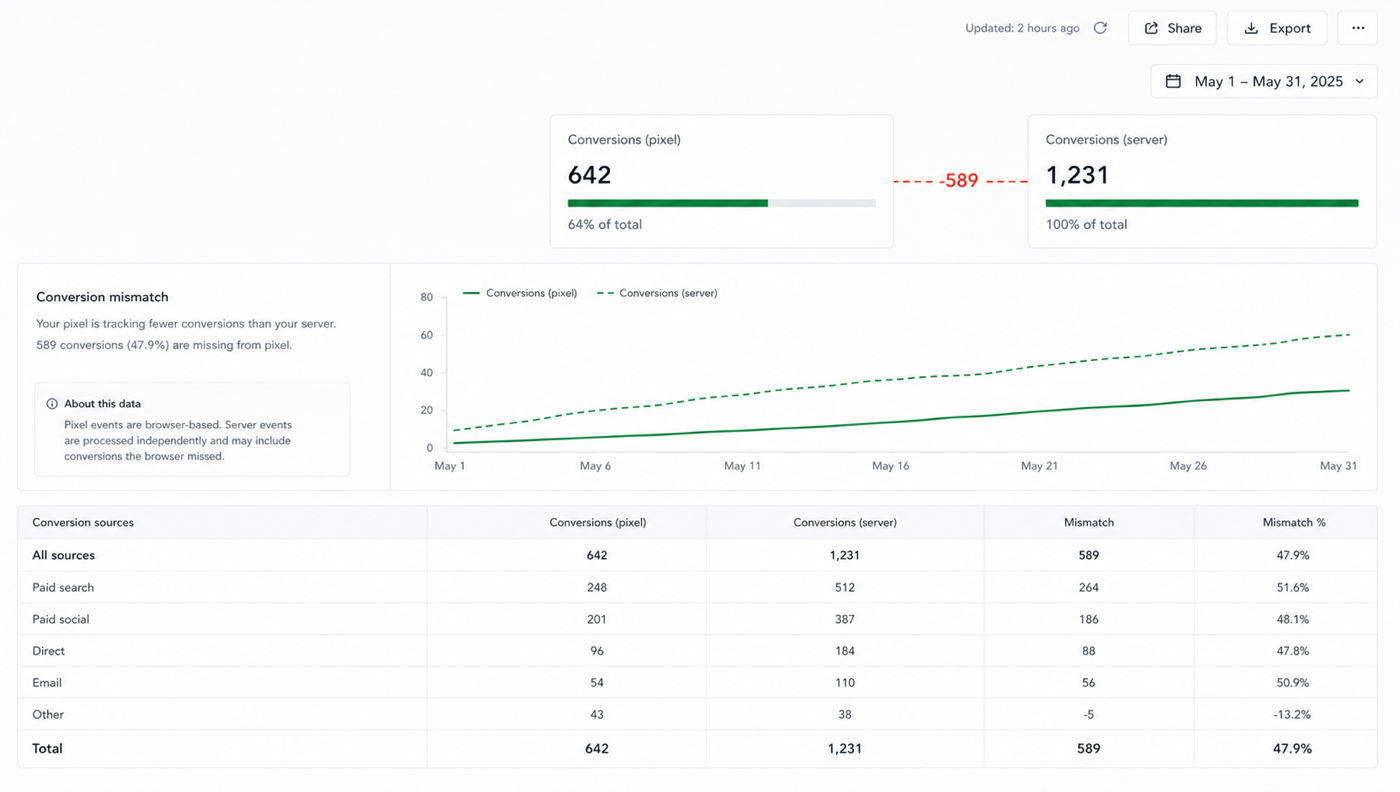Click the 38 server value for Other

tap(845, 715)
